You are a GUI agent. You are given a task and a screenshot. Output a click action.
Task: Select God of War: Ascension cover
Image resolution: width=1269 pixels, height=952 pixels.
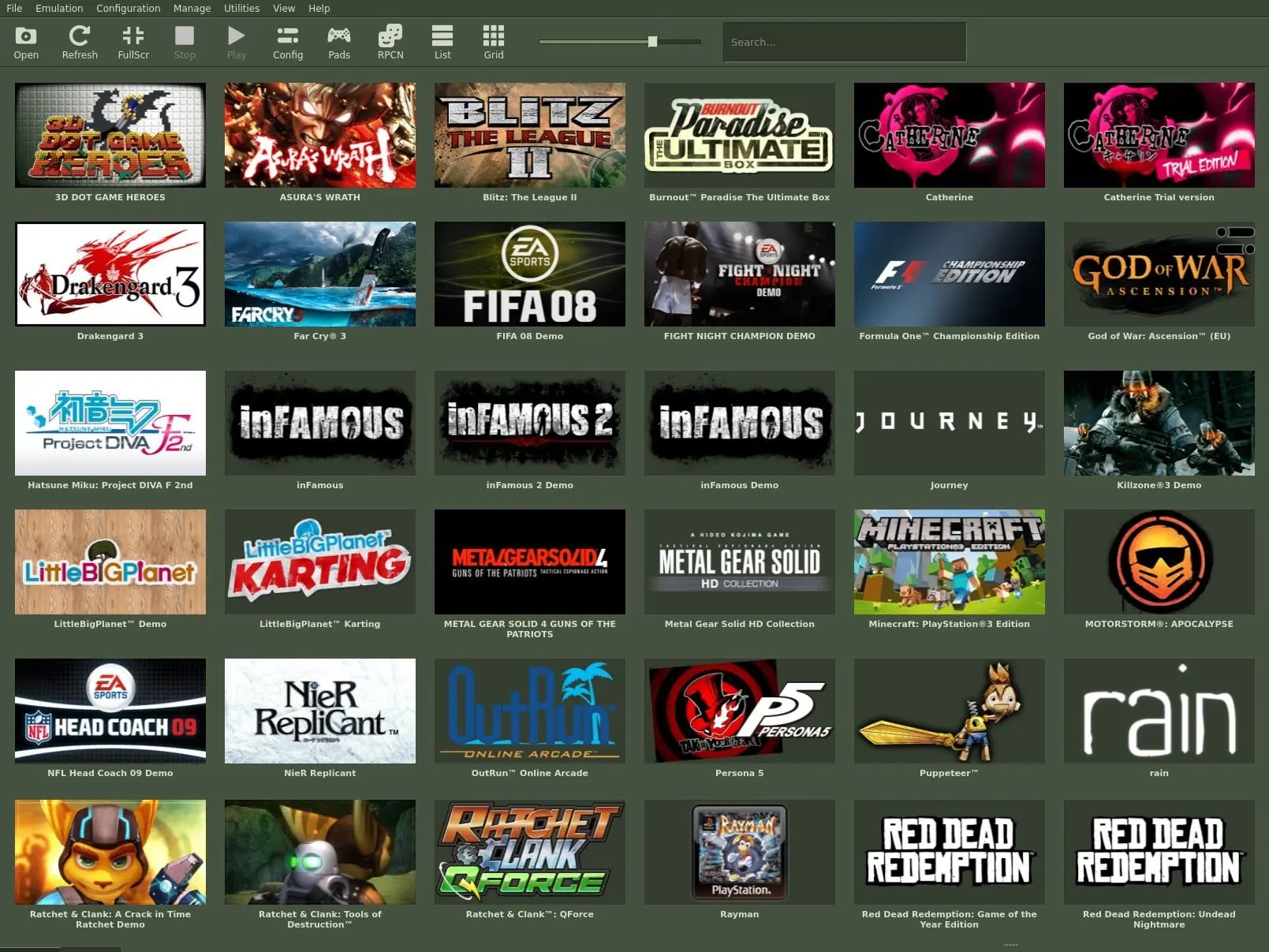coord(1159,274)
